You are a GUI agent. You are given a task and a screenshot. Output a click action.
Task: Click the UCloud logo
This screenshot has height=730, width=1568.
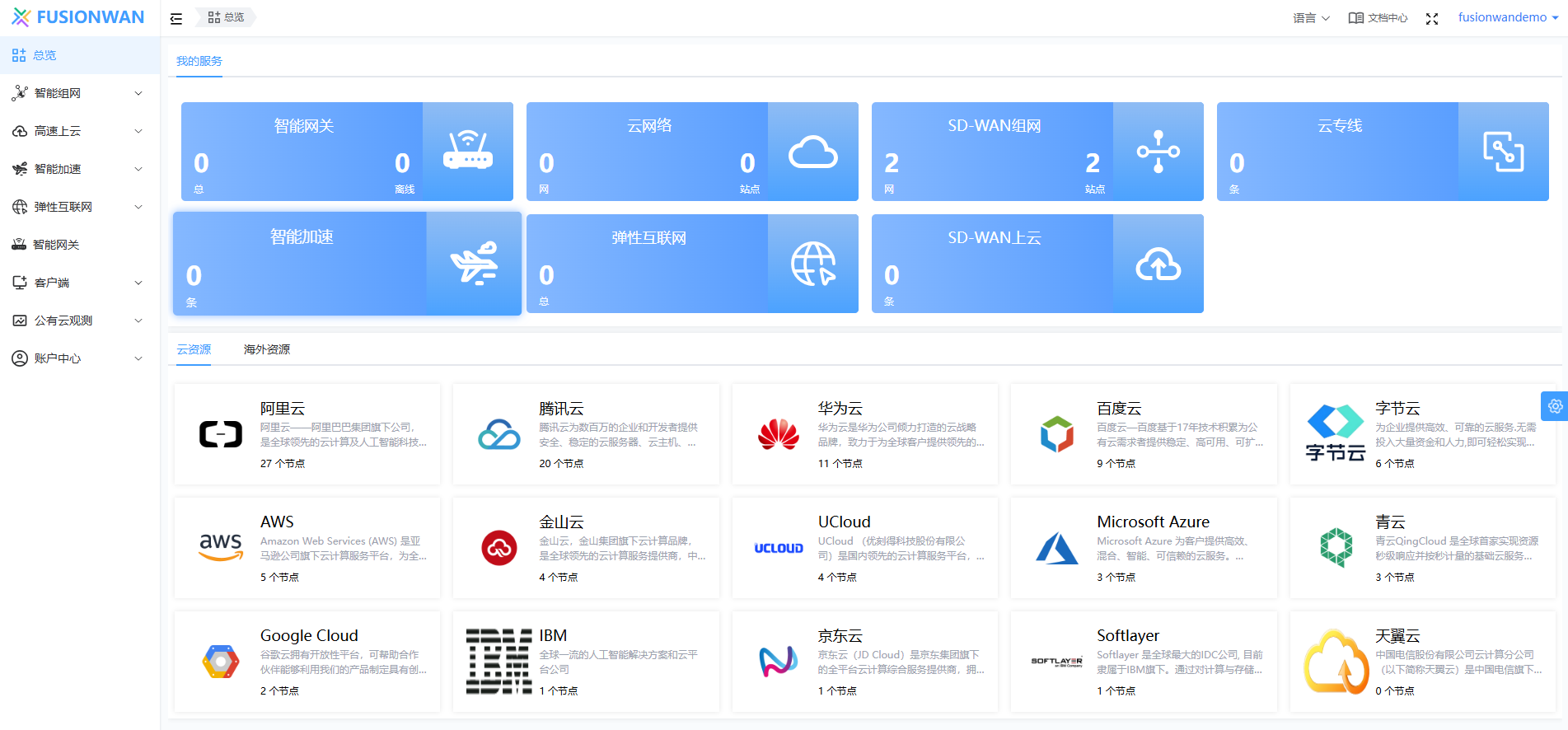(x=779, y=548)
